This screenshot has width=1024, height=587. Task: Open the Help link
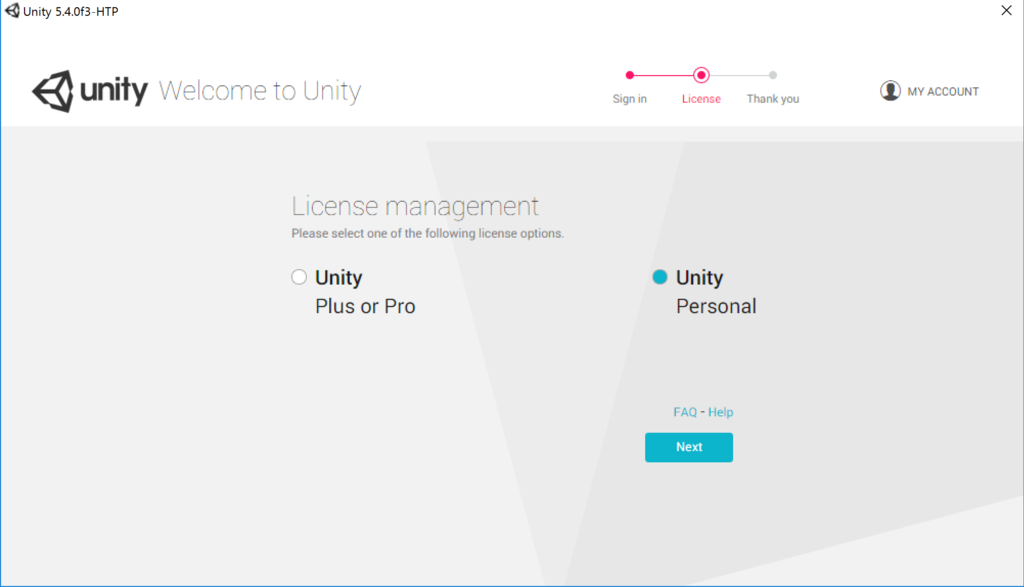[x=720, y=412]
